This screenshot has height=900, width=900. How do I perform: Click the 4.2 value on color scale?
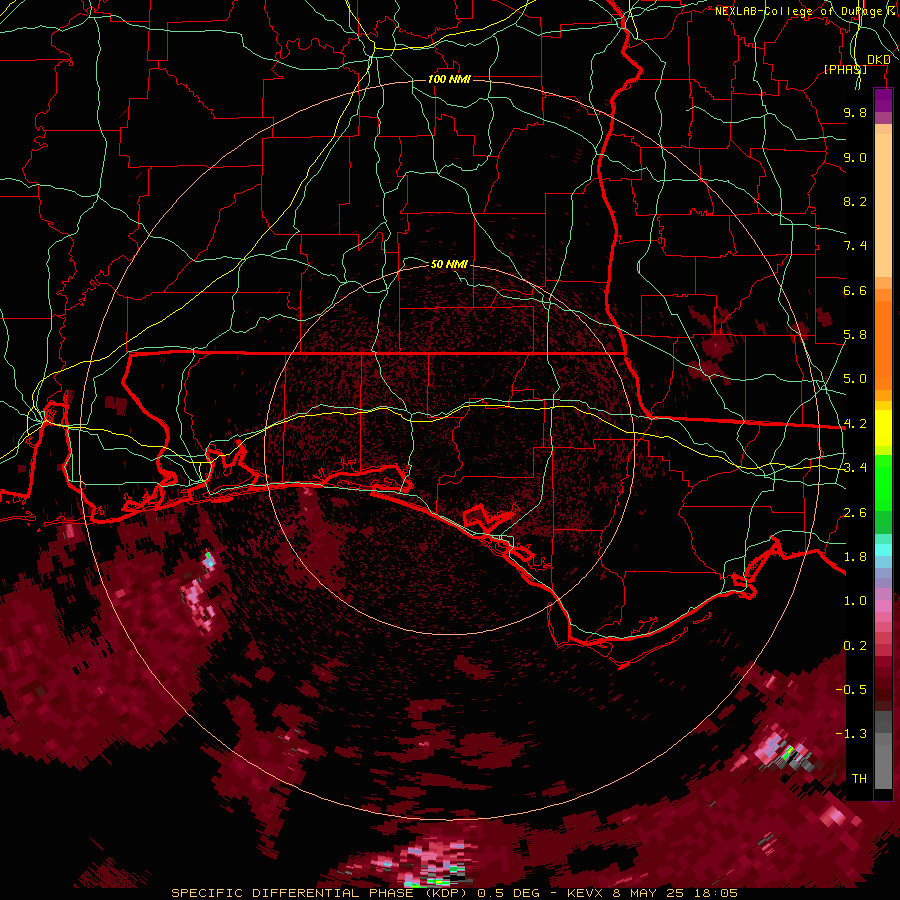tap(855, 424)
